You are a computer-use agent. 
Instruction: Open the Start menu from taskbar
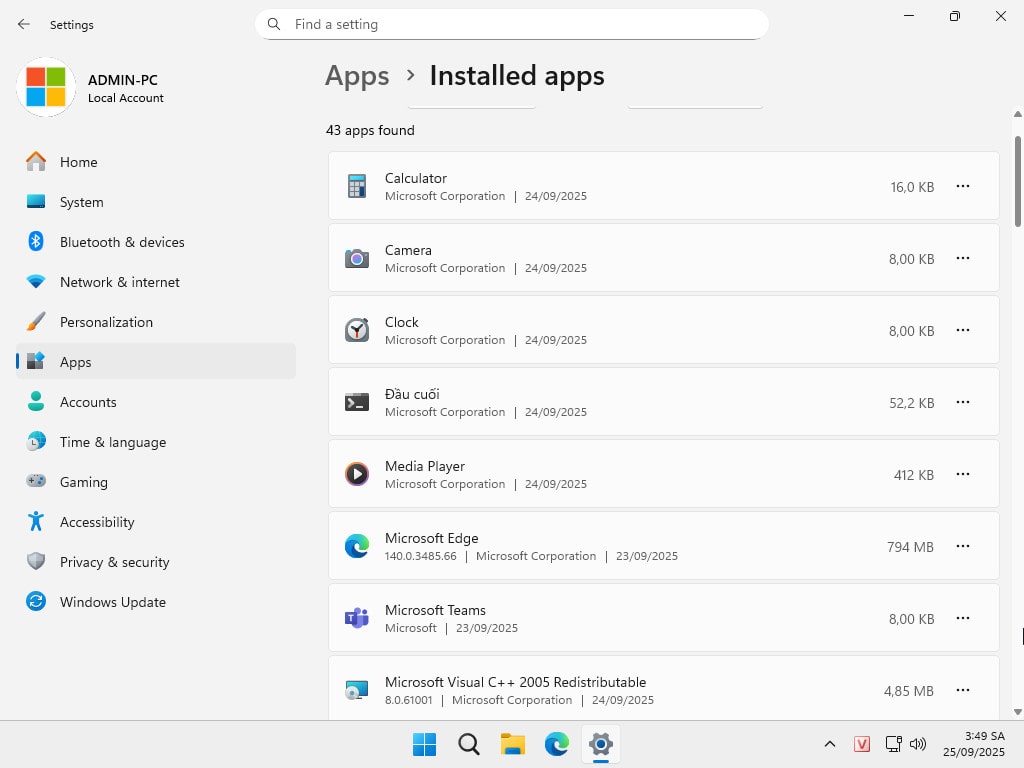[x=424, y=744]
